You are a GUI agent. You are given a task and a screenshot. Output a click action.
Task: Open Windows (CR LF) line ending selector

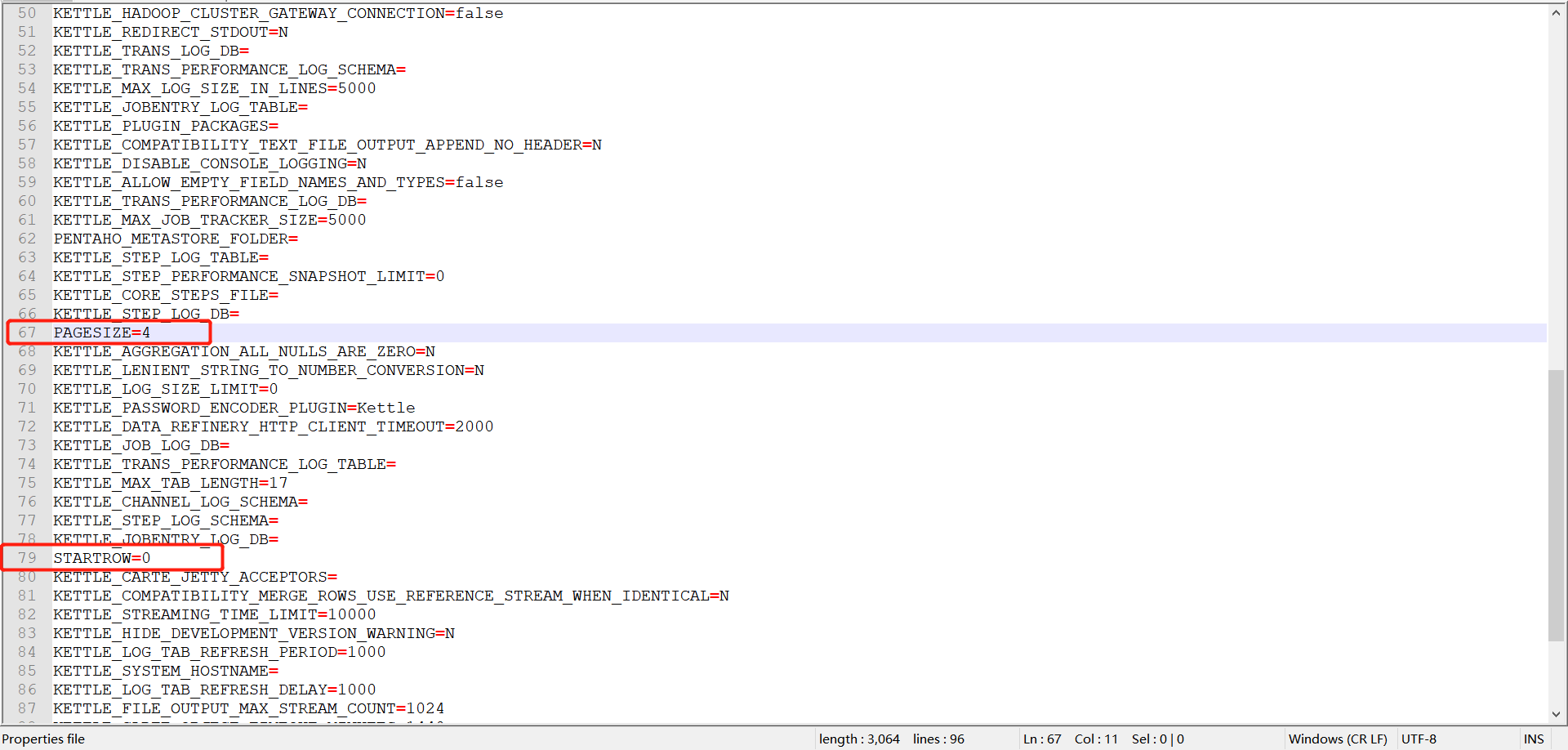(x=1338, y=739)
